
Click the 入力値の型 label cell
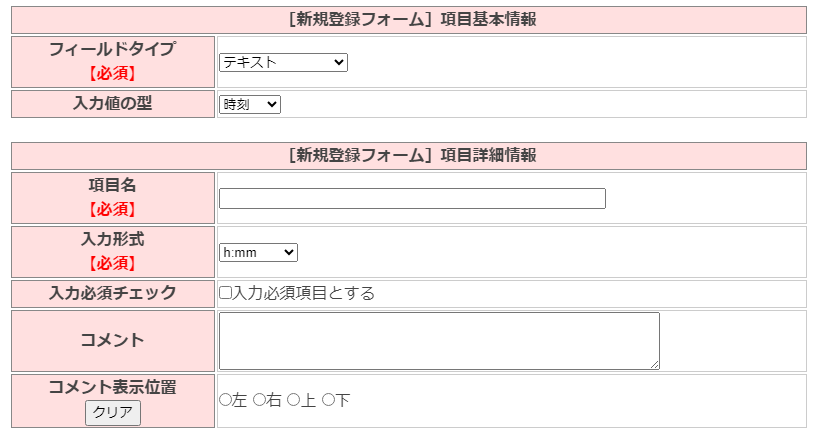click(113, 103)
